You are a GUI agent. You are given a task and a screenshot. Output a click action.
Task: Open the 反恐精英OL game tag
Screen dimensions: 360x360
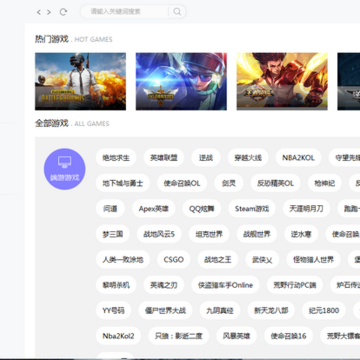click(x=276, y=183)
